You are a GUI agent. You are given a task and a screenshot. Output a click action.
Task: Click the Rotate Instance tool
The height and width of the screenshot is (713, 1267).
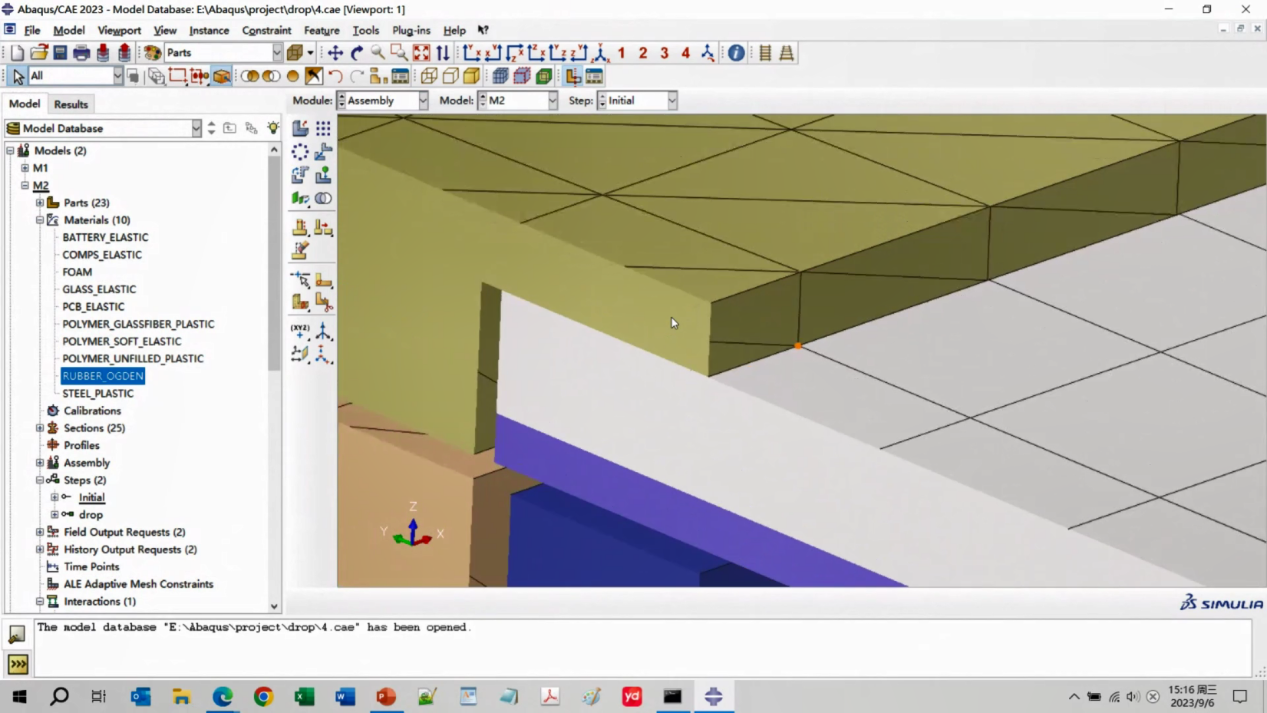point(300,175)
